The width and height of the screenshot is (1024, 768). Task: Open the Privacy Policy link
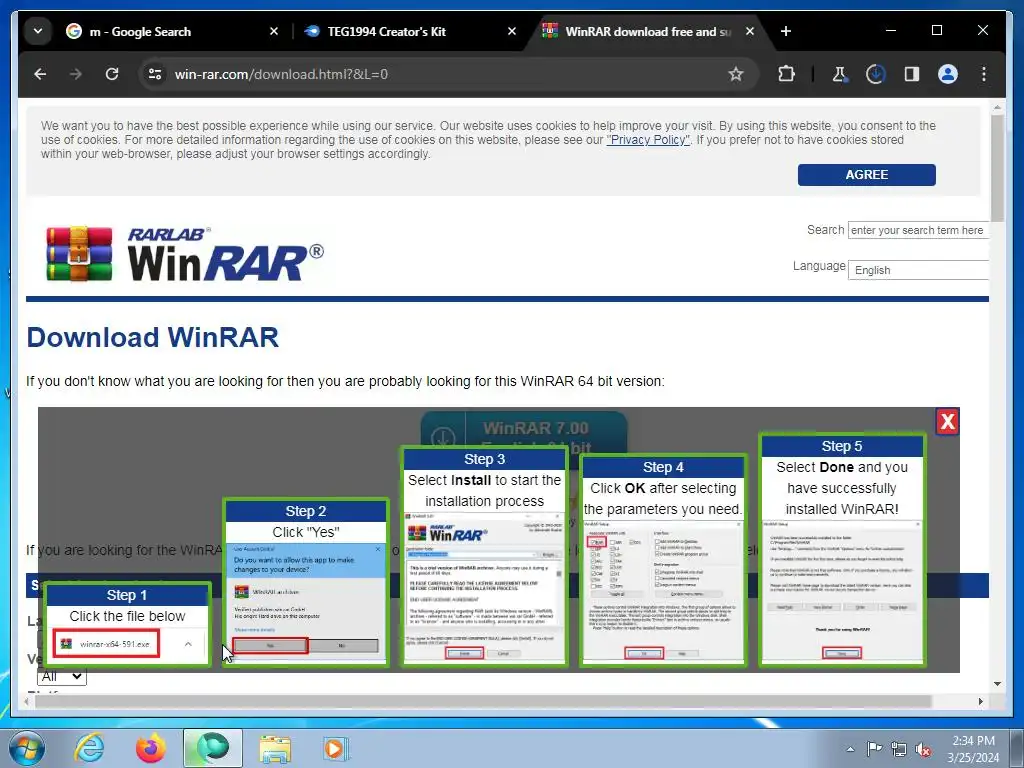pyautogui.click(x=648, y=140)
